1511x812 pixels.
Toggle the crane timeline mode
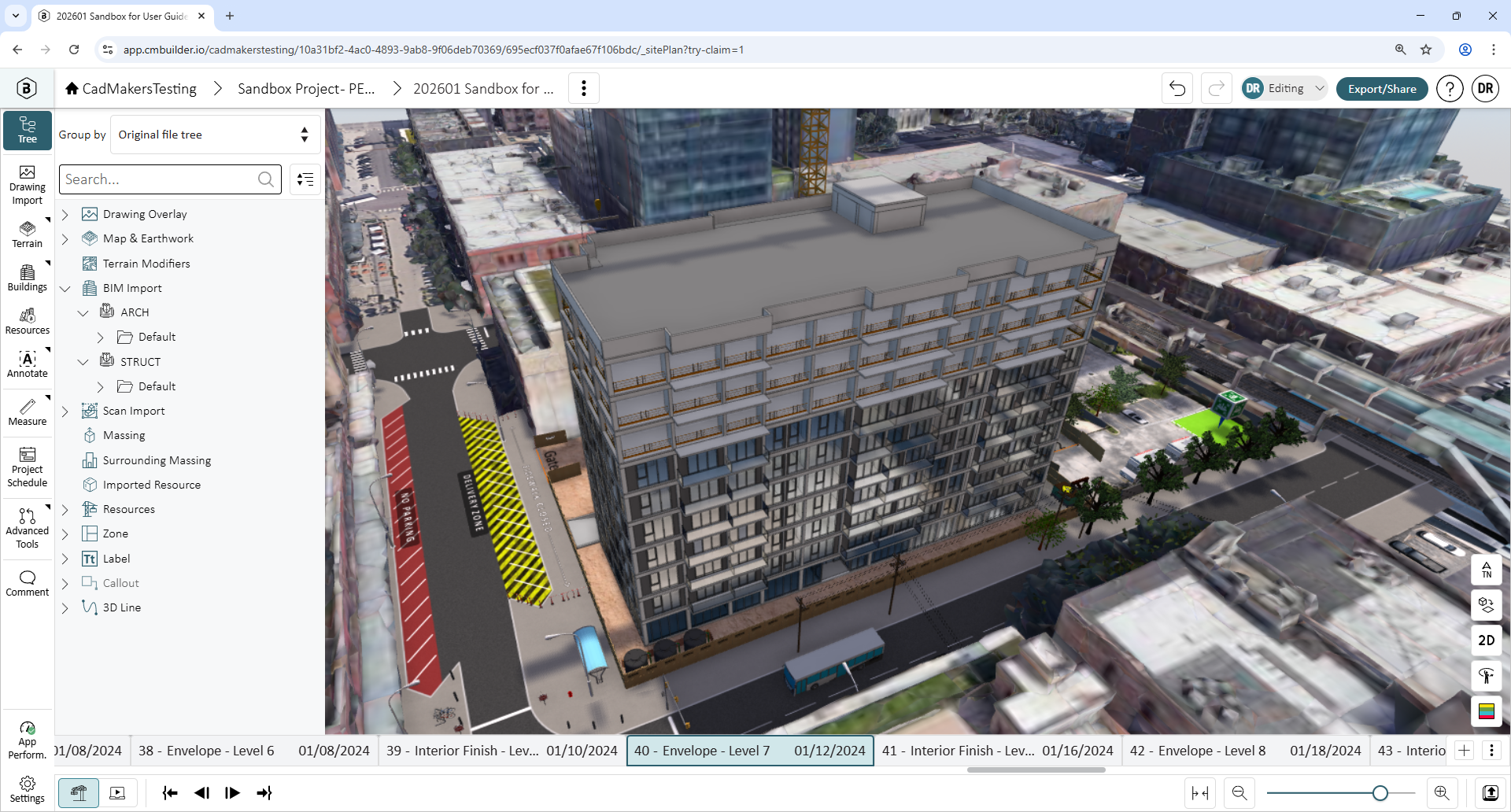click(79, 793)
